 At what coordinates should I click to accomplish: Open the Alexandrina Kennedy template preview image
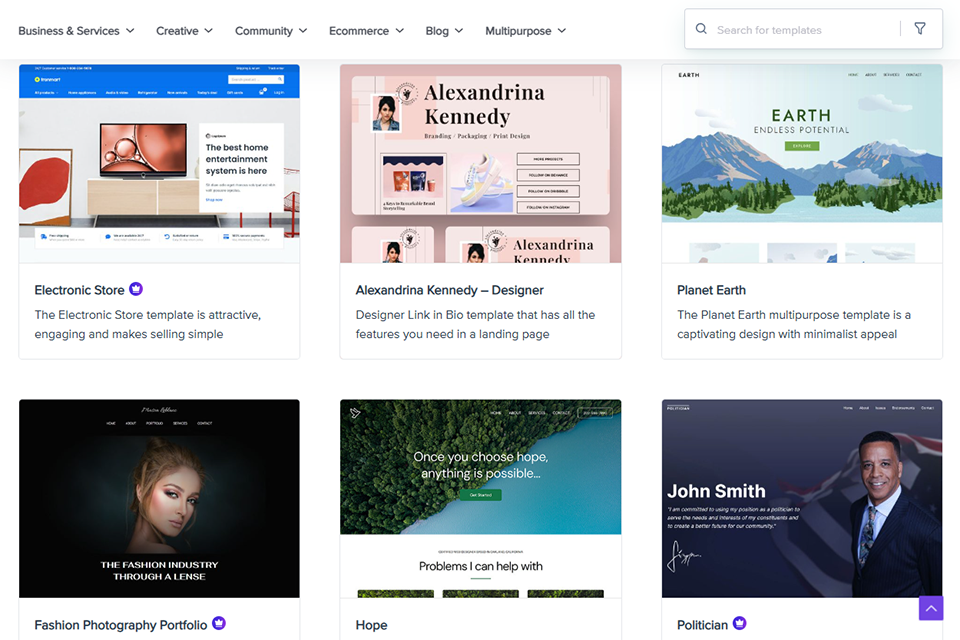click(x=481, y=164)
